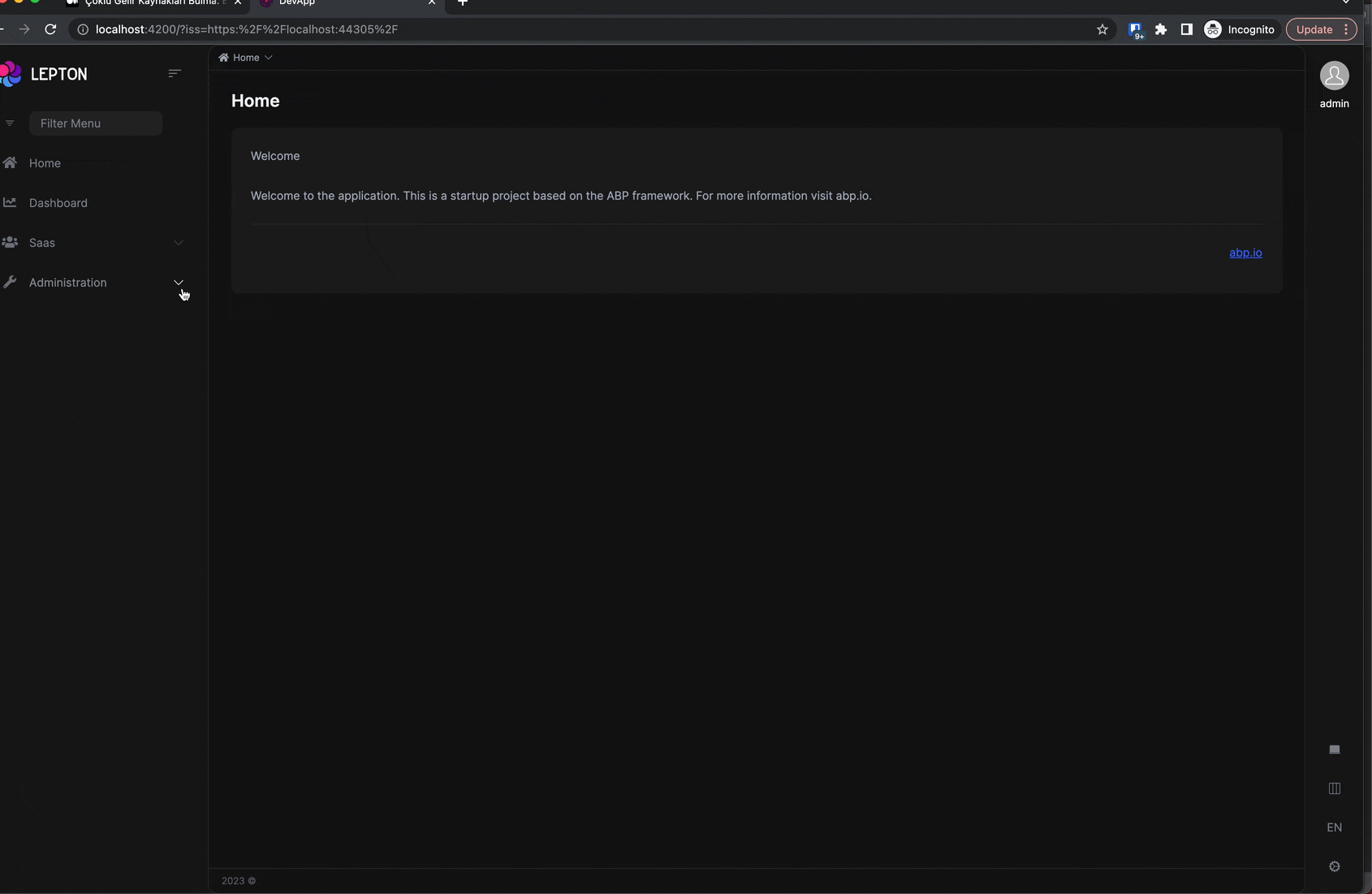Open the admin user avatar menu

1334,76
